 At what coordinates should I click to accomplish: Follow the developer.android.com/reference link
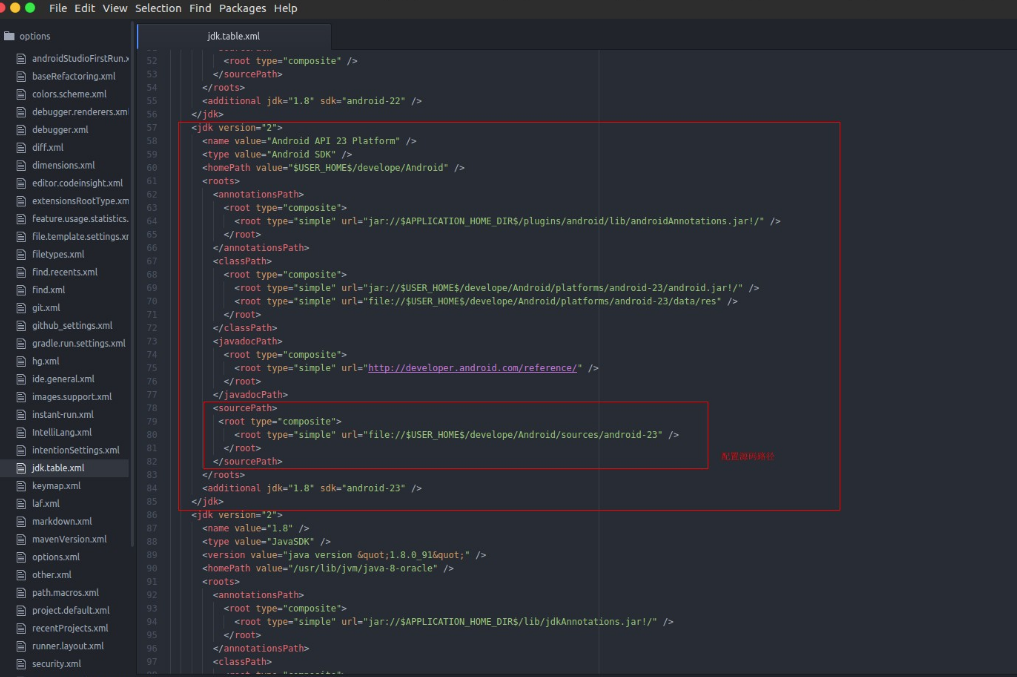(x=474, y=368)
